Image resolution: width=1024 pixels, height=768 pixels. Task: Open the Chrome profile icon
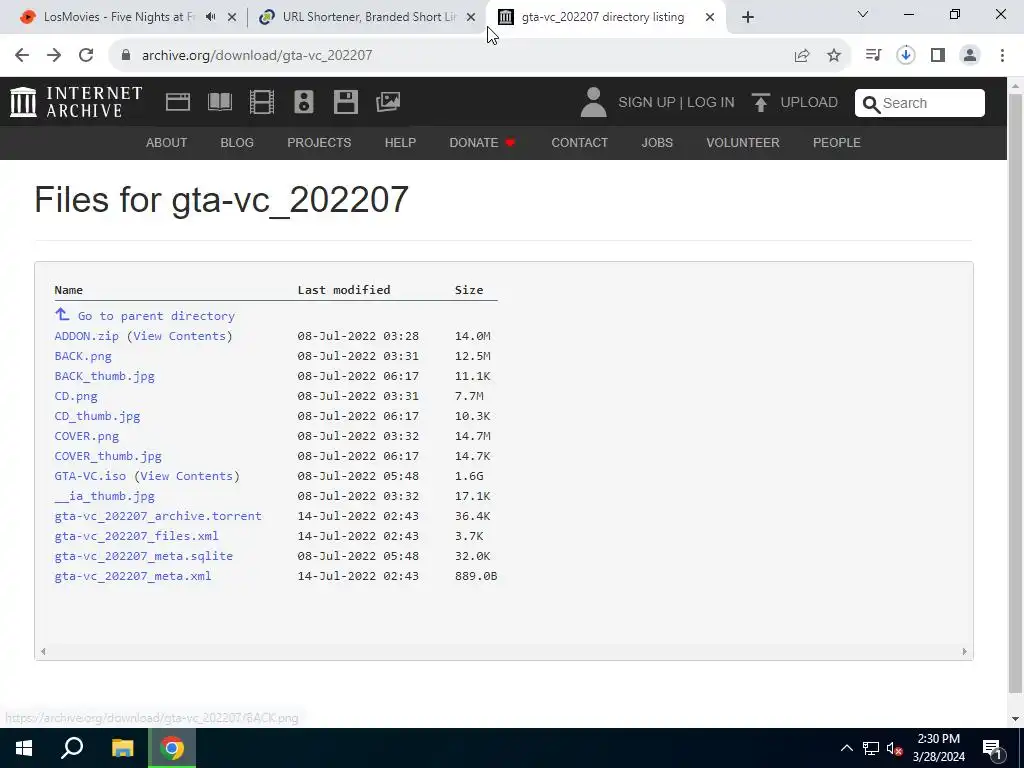click(x=970, y=56)
